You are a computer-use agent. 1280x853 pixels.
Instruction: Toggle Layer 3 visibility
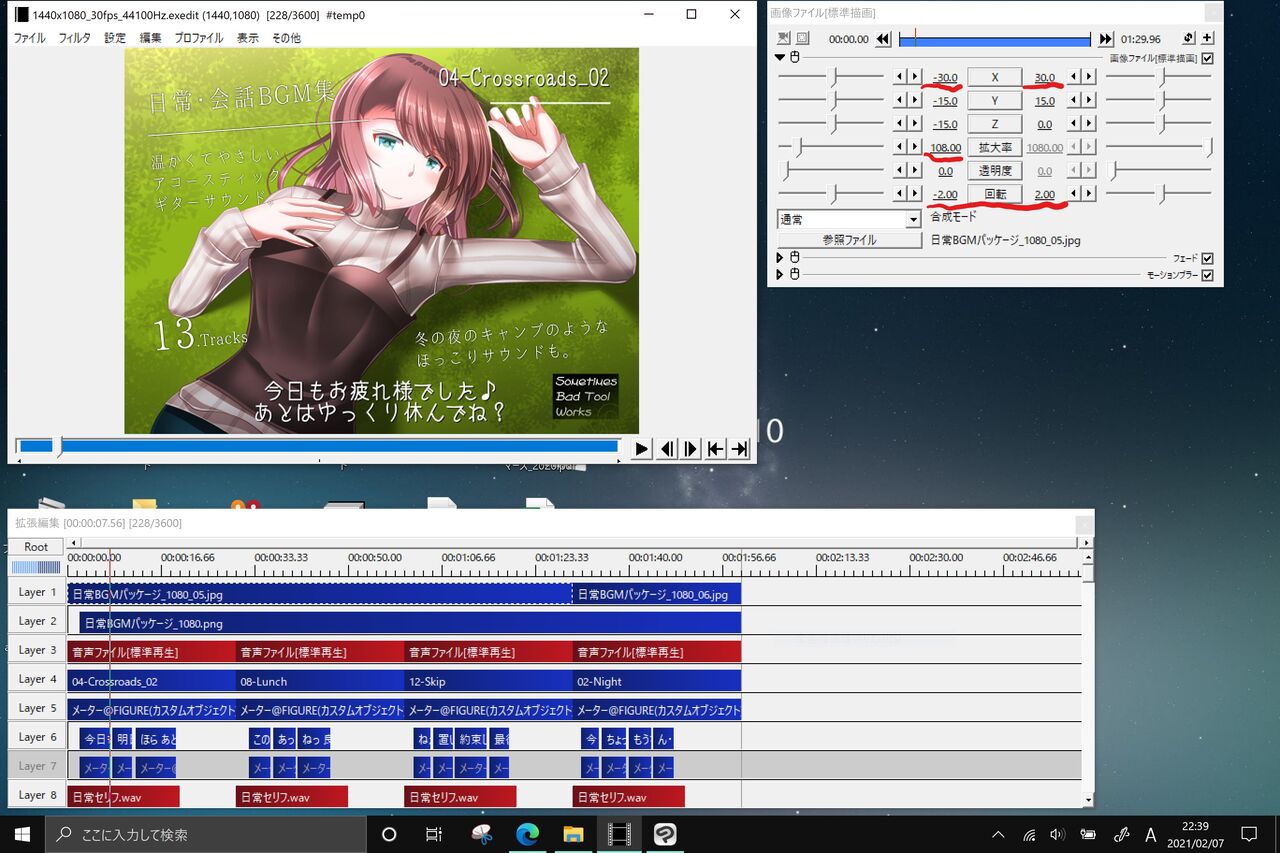[36, 650]
